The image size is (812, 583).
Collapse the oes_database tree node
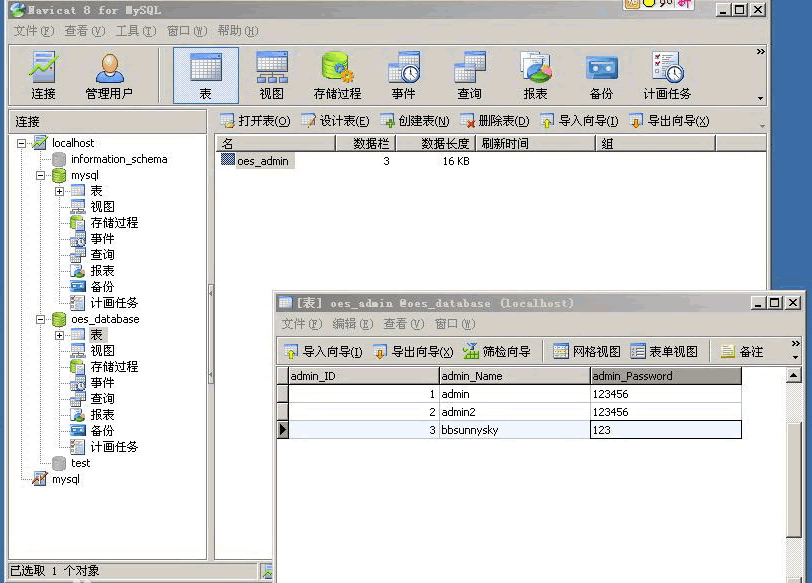[x=41, y=319]
